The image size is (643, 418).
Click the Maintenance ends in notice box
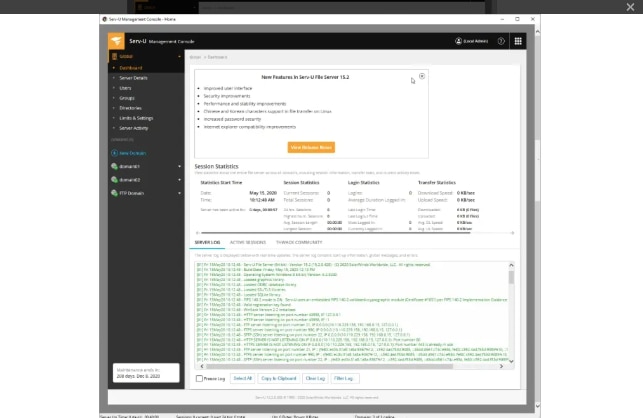point(146,373)
